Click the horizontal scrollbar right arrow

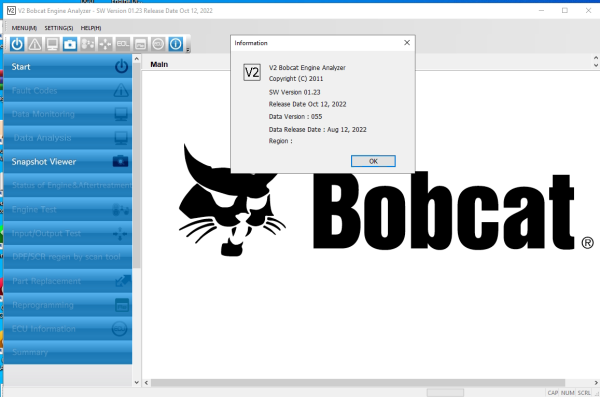[596, 382]
